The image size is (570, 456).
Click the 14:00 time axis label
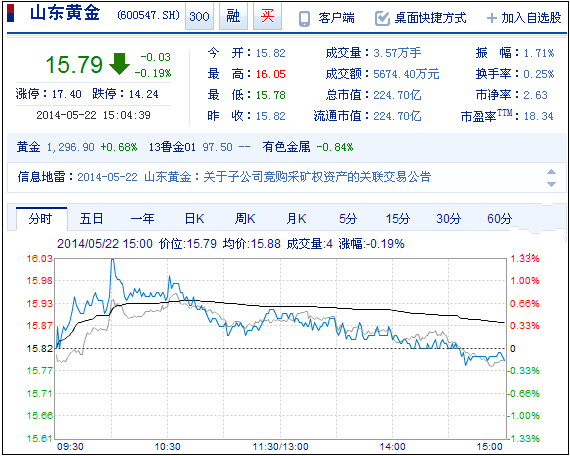click(x=393, y=447)
